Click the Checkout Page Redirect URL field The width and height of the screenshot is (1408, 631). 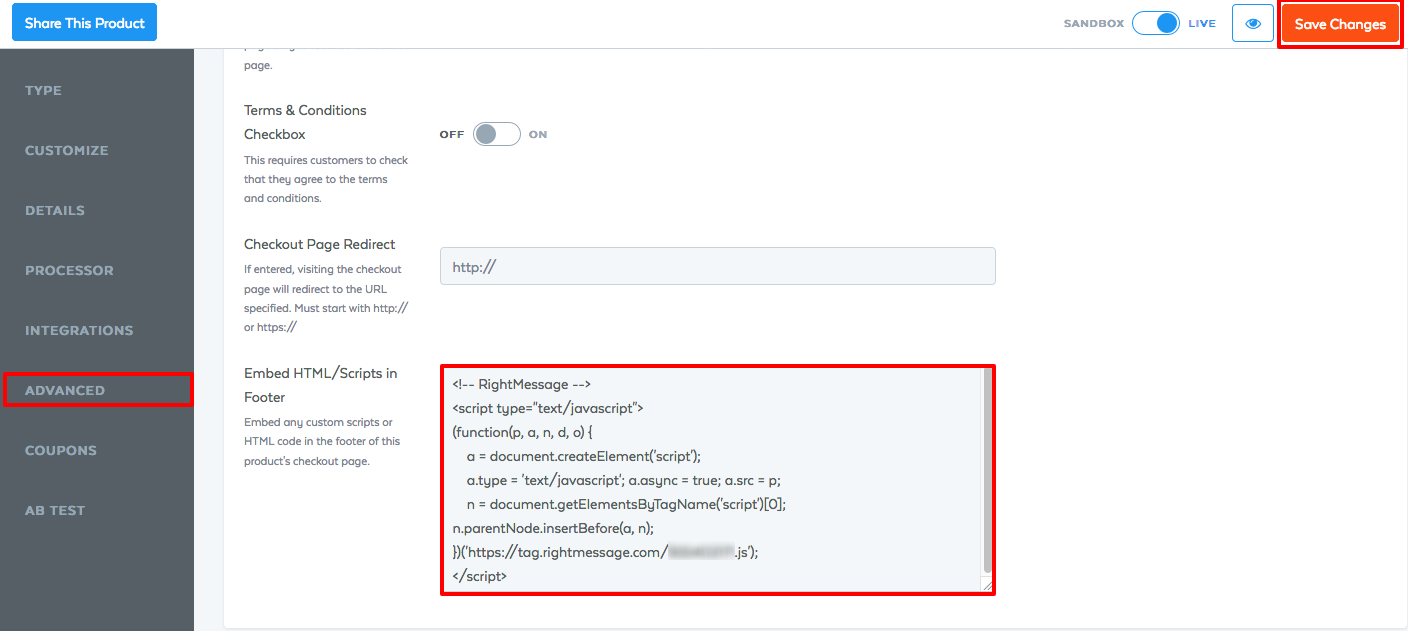pyautogui.click(x=718, y=266)
